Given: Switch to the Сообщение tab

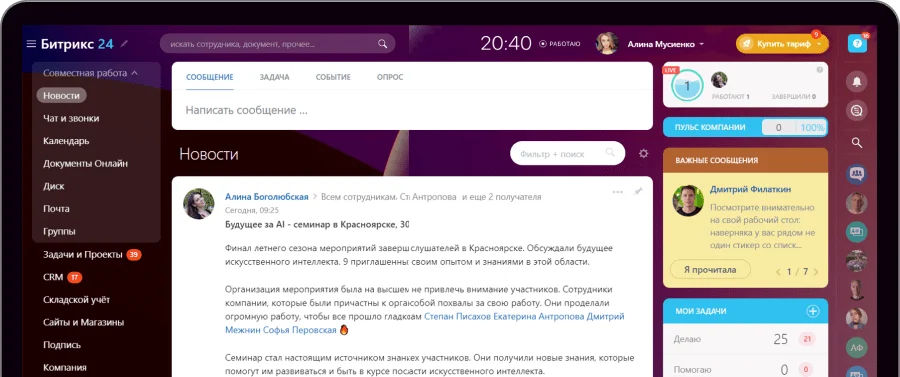Looking at the screenshot, I should click(210, 77).
